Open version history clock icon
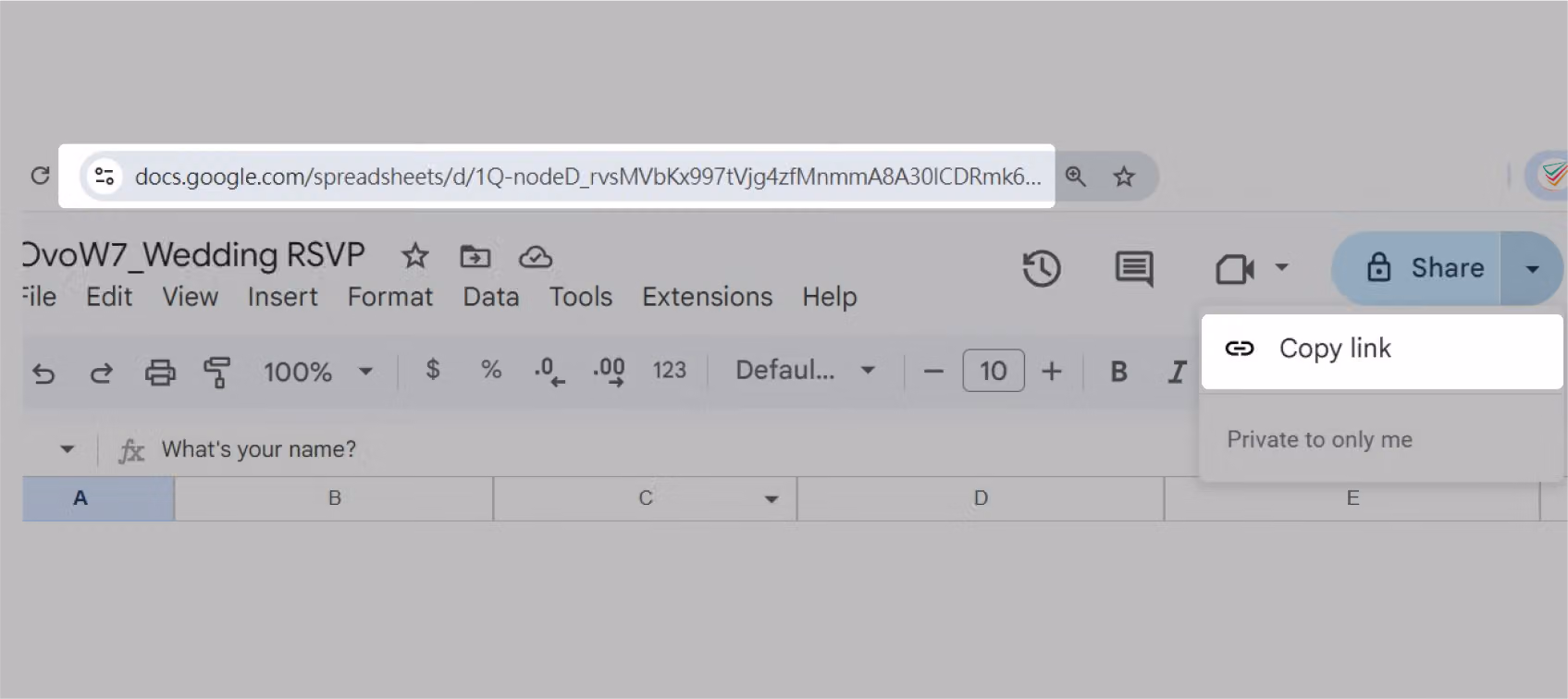Image resolution: width=1568 pixels, height=699 pixels. 1042,269
